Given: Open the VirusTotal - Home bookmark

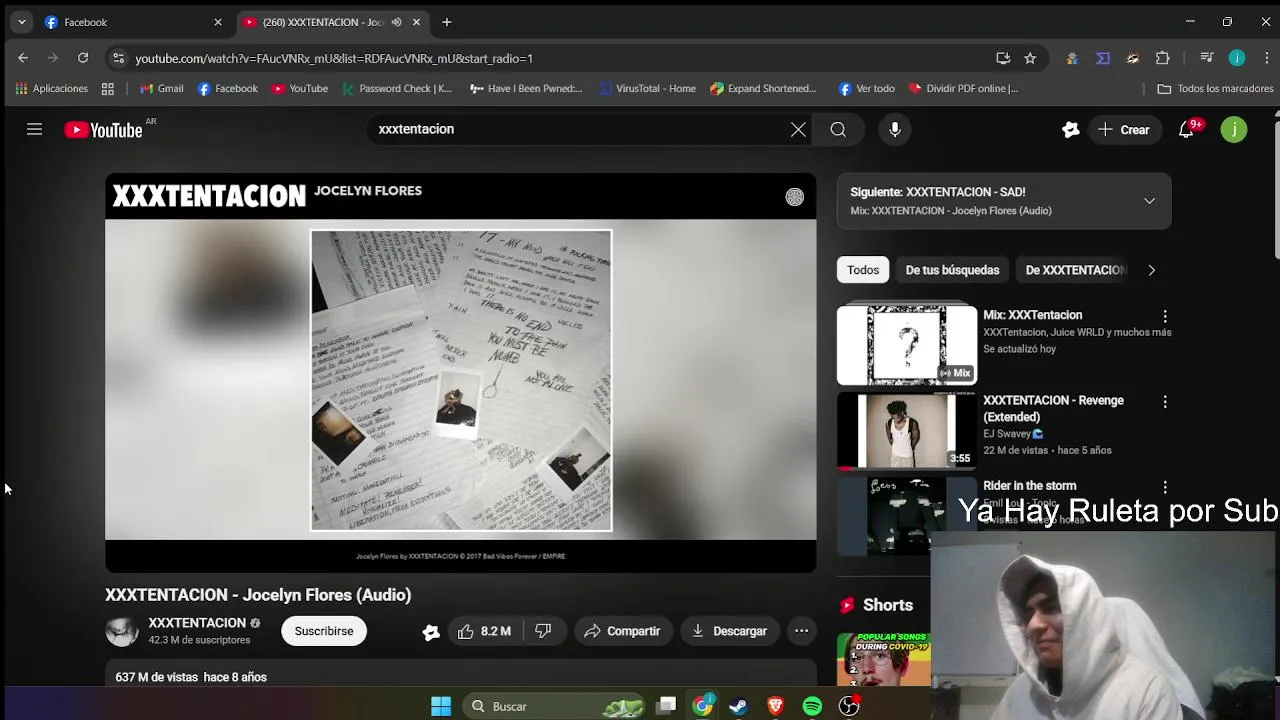Looking at the screenshot, I should [x=647, y=88].
